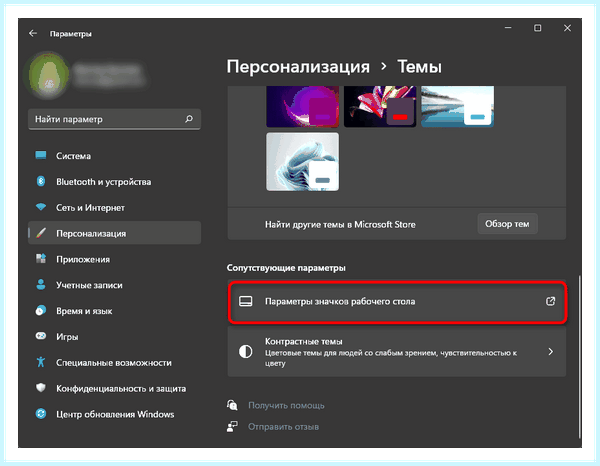Click the search magnifier icon

pyautogui.click(x=189, y=119)
